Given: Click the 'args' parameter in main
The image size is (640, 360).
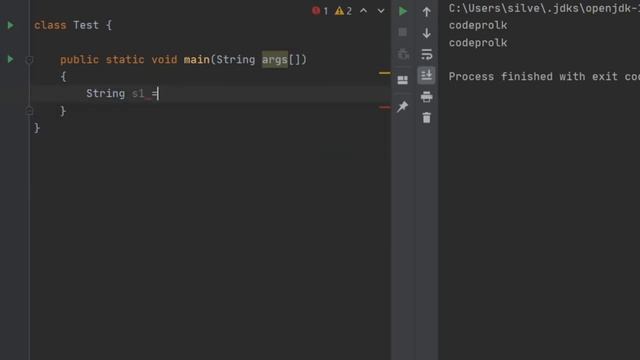Looking at the screenshot, I should coord(275,60).
